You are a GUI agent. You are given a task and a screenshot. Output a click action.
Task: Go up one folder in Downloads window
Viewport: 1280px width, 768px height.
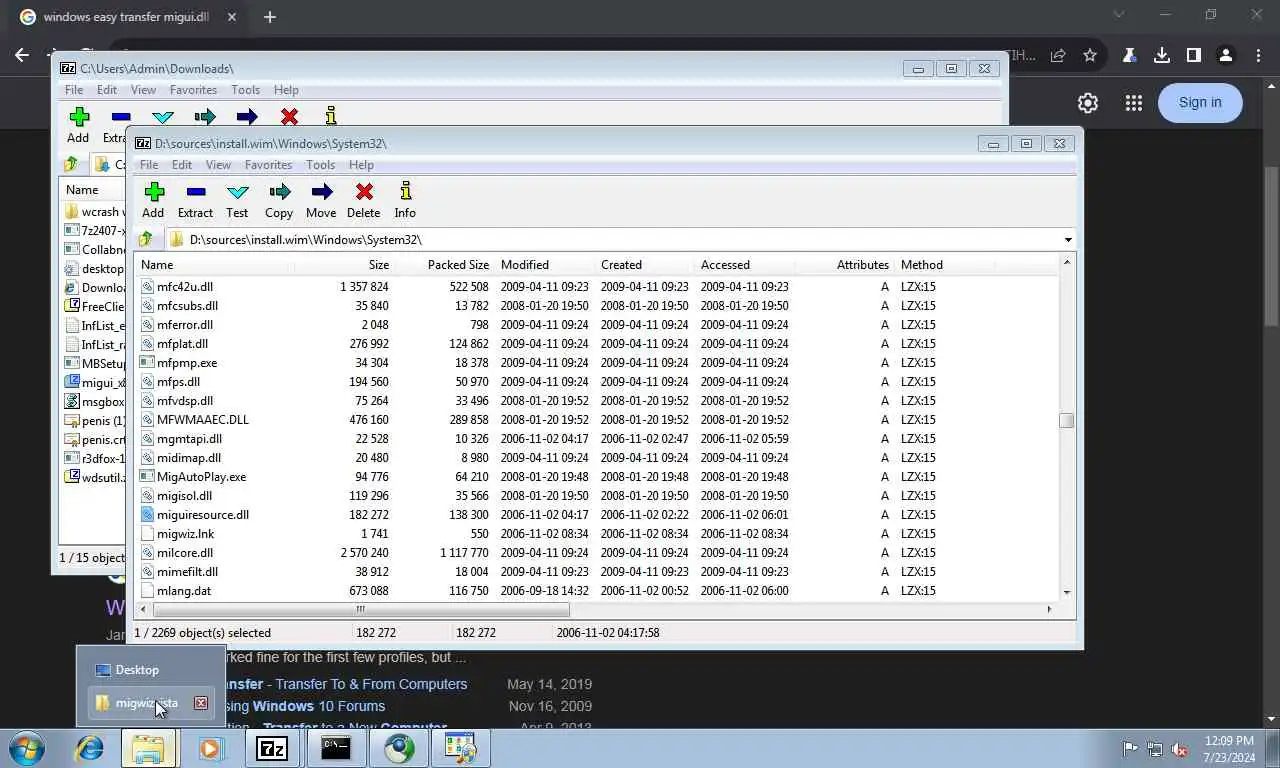click(x=70, y=164)
